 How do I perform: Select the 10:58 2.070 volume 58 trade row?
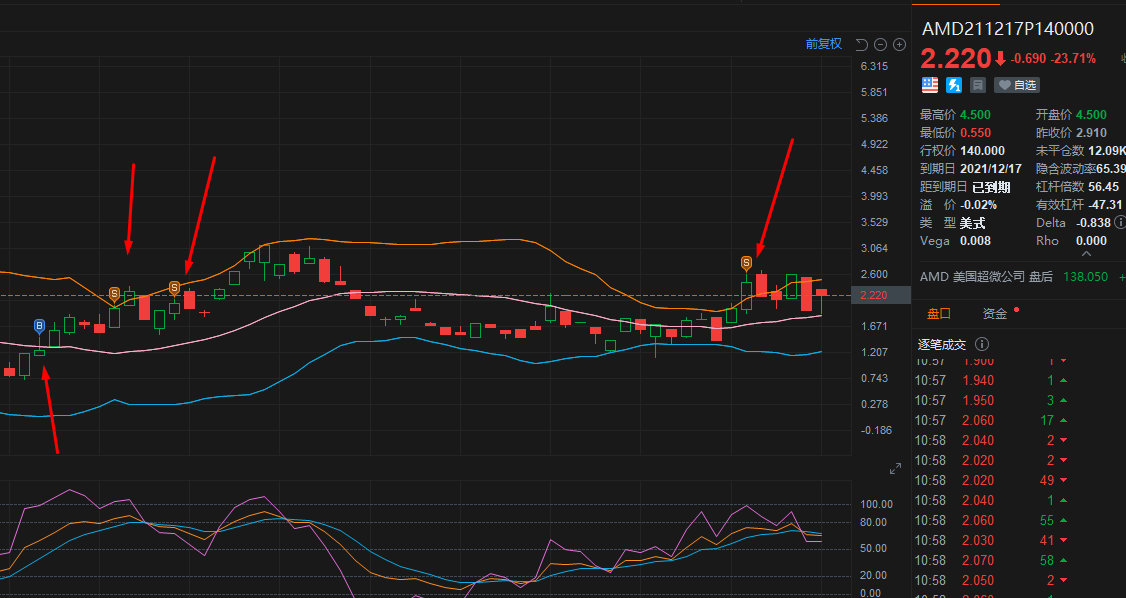(x=1020, y=561)
